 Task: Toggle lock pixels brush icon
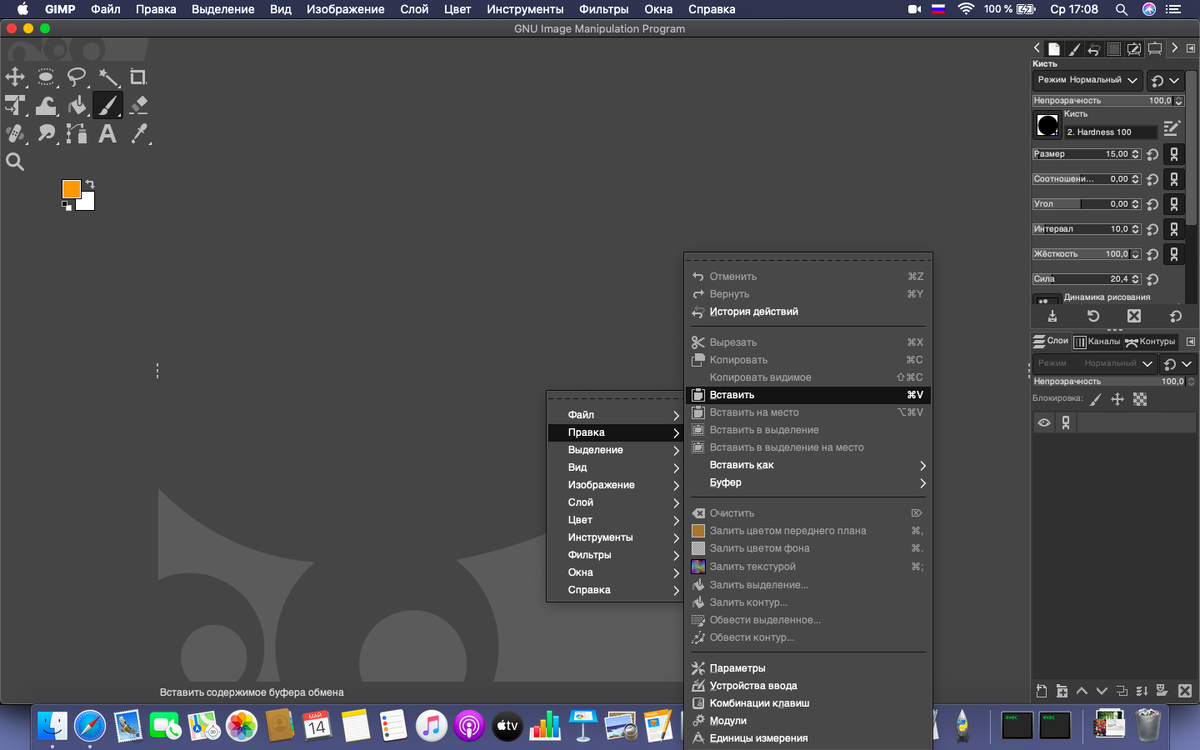pyautogui.click(x=1095, y=399)
